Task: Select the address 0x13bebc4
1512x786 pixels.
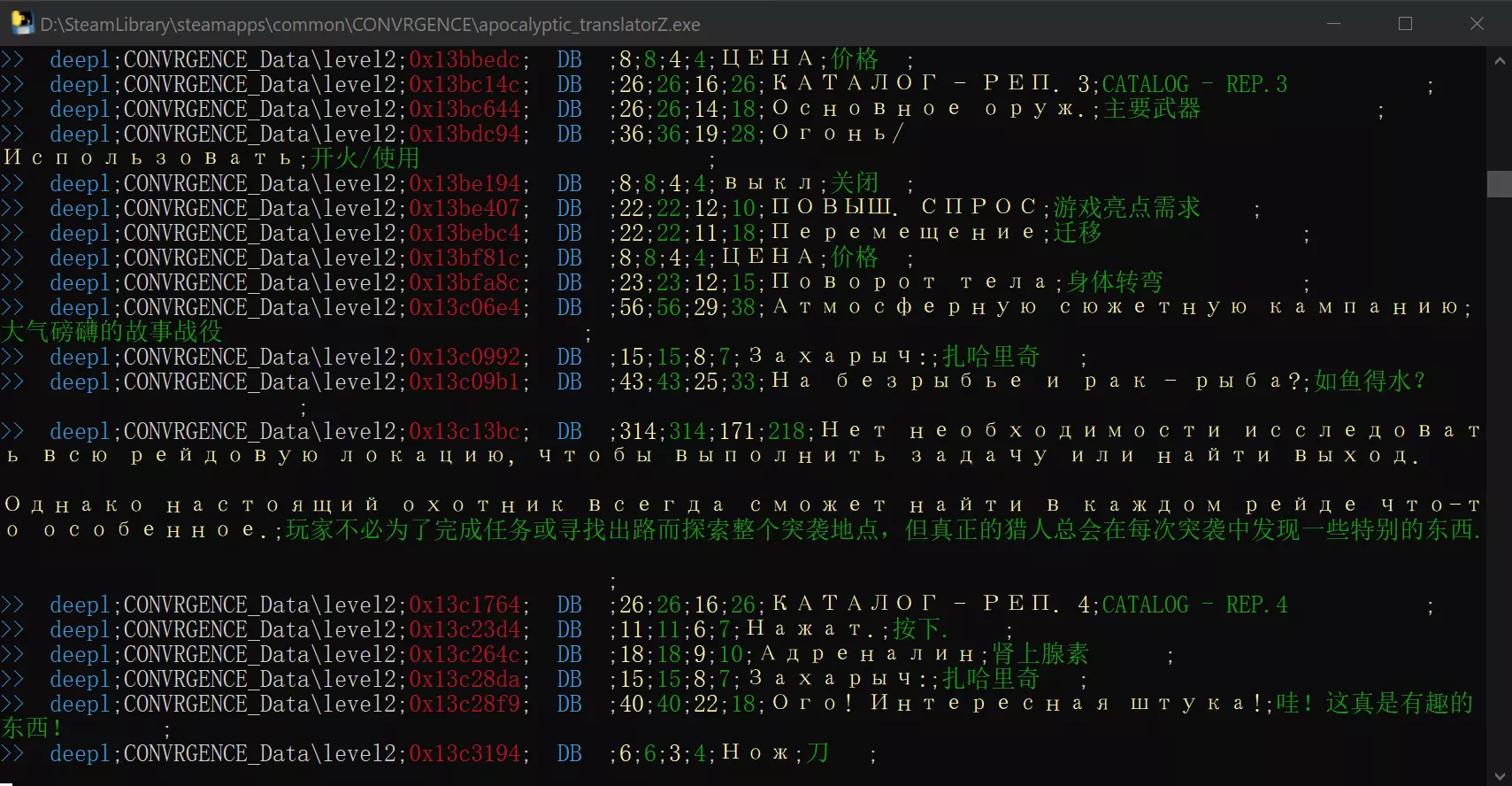Action: (x=464, y=233)
